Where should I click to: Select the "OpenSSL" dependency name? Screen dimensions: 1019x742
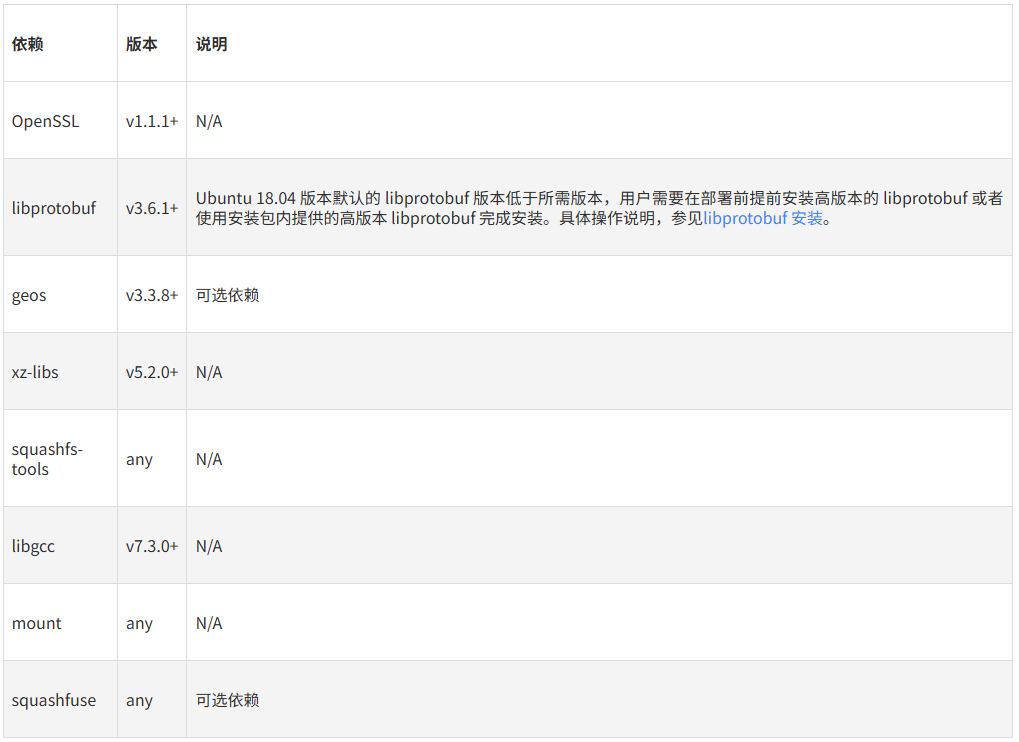45,122
